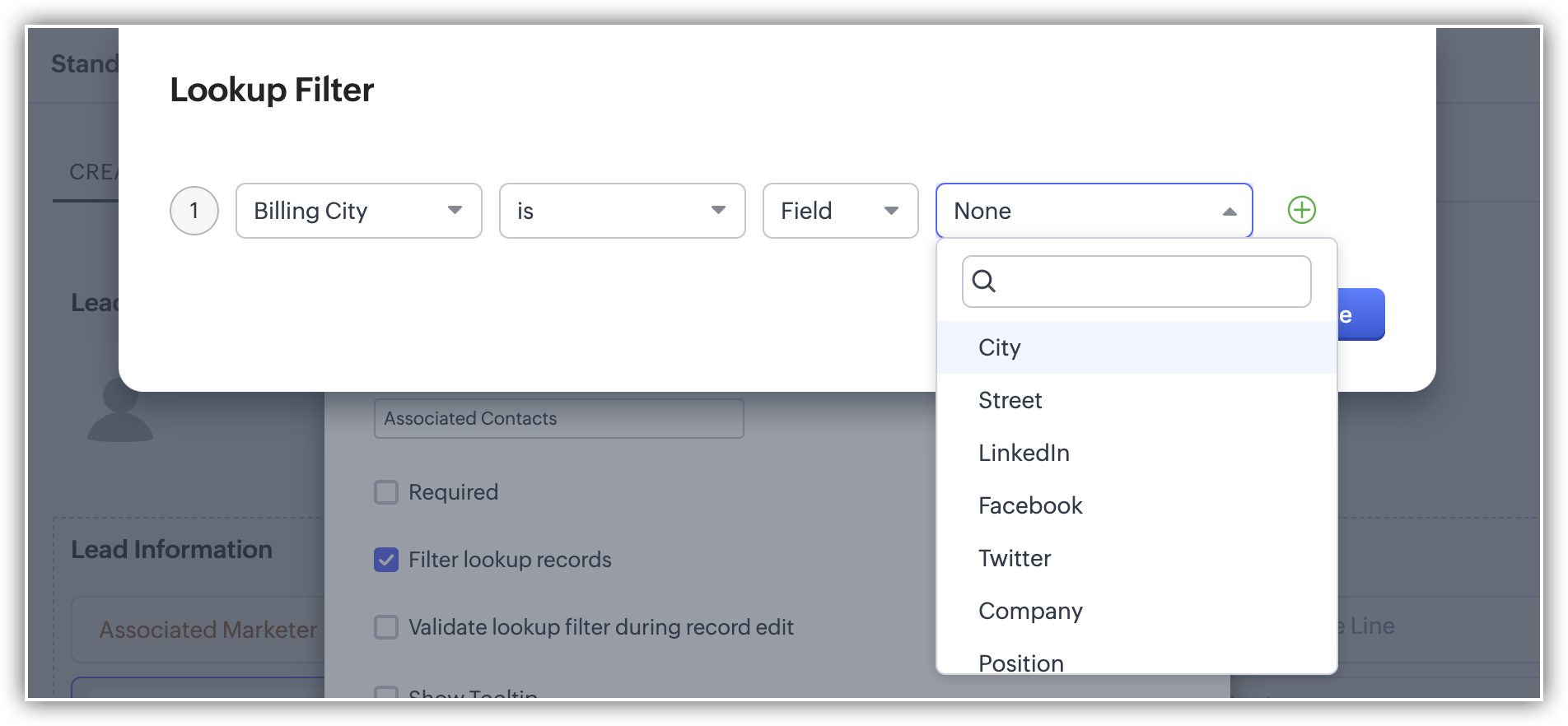The image size is (1568, 726).
Task: Pick Company from the field options
Action: tap(1030, 611)
